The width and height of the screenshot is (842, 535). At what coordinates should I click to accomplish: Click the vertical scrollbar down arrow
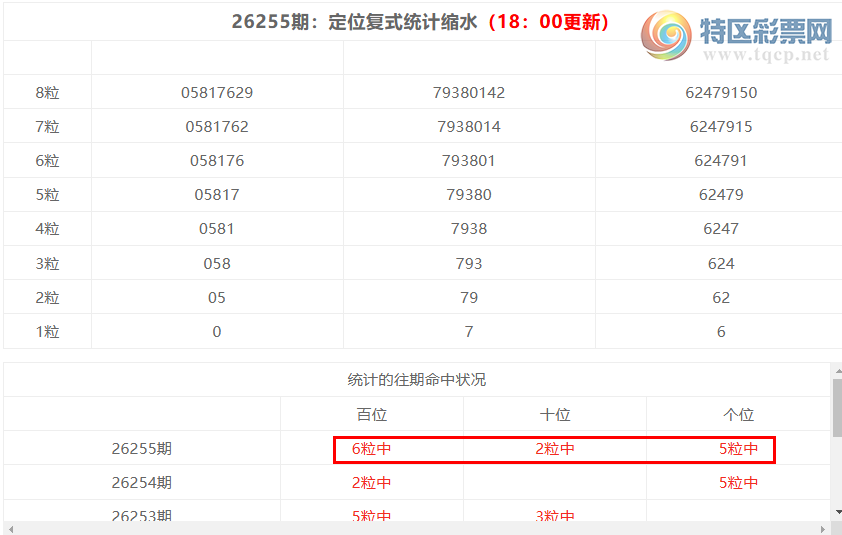[837, 513]
